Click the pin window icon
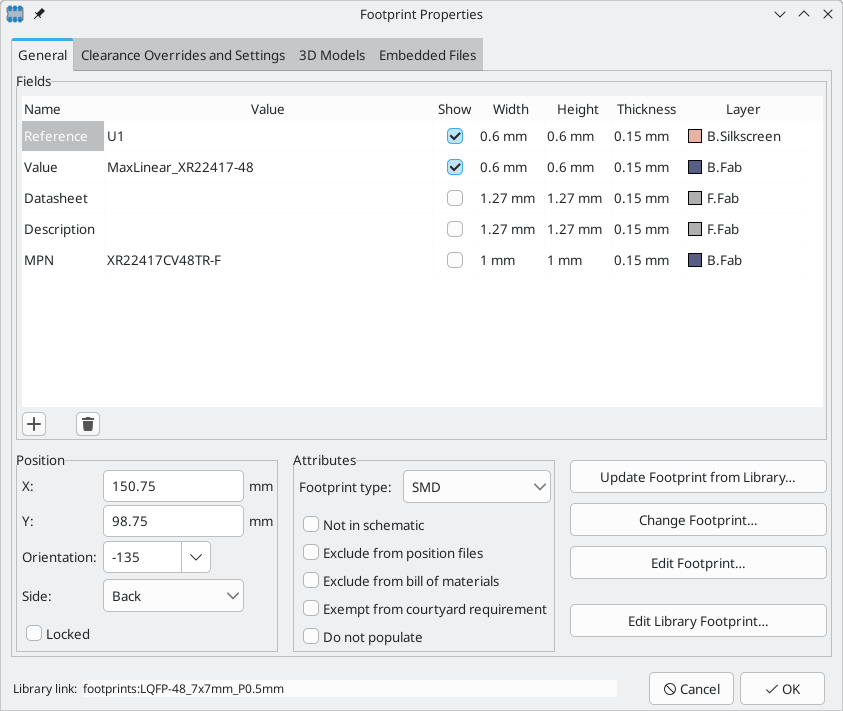This screenshot has width=843, height=711. pyautogui.click(x=40, y=15)
